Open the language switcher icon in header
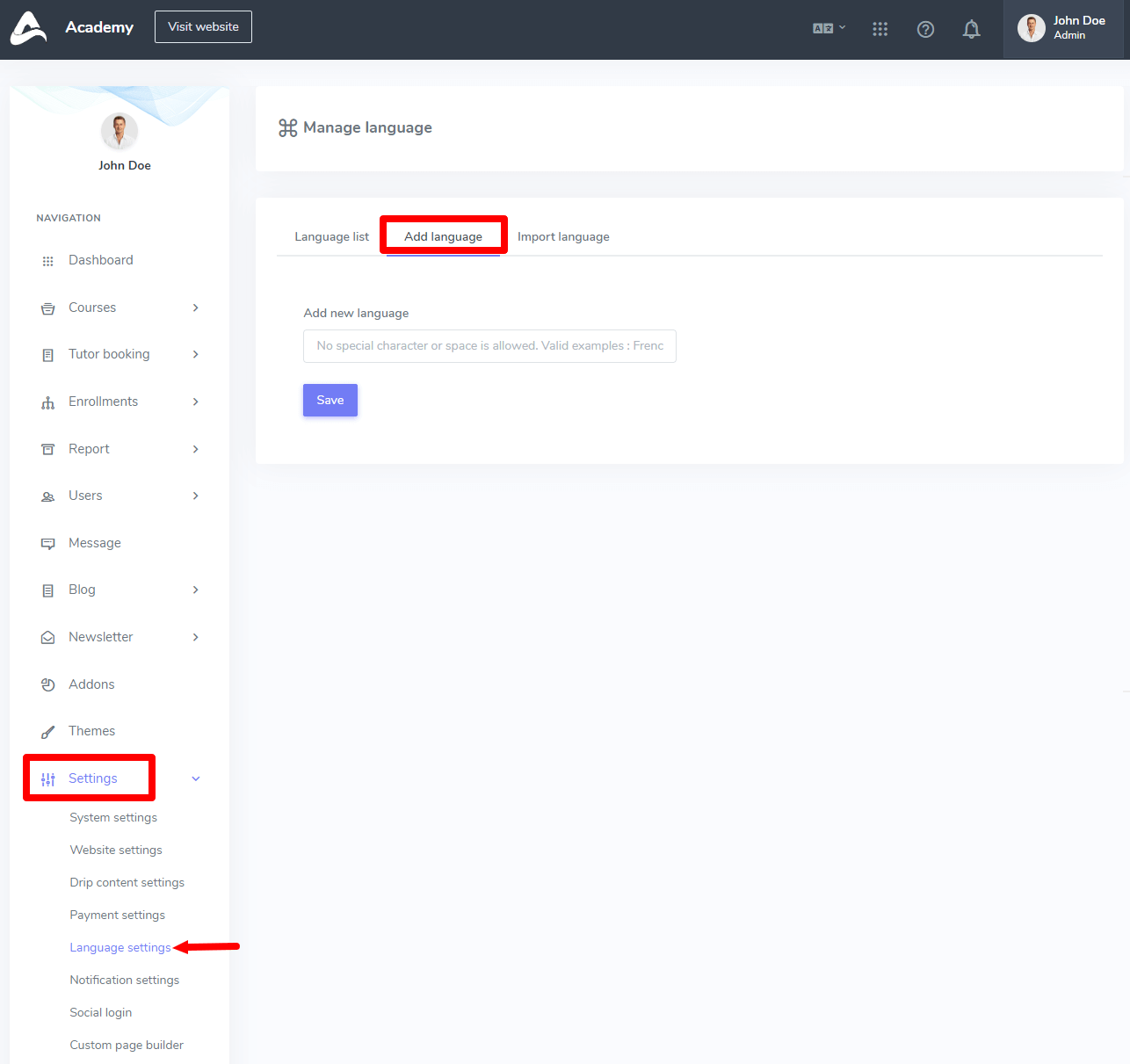The height and width of the screenshot is (1064, 1130). point(828,28)
